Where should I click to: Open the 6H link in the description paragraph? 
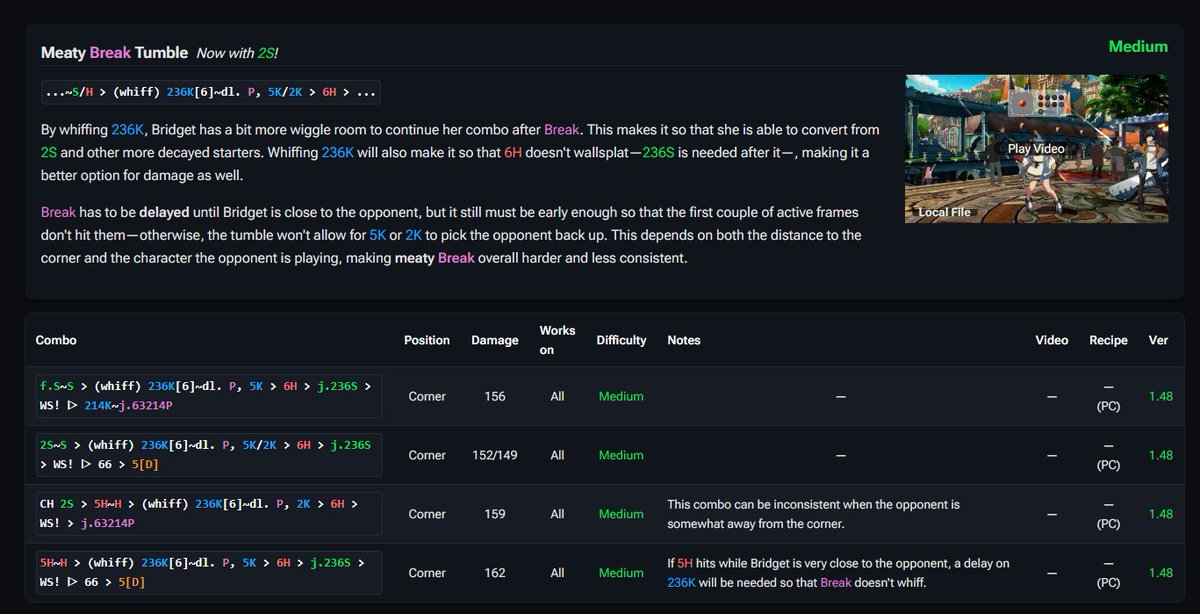513,152
